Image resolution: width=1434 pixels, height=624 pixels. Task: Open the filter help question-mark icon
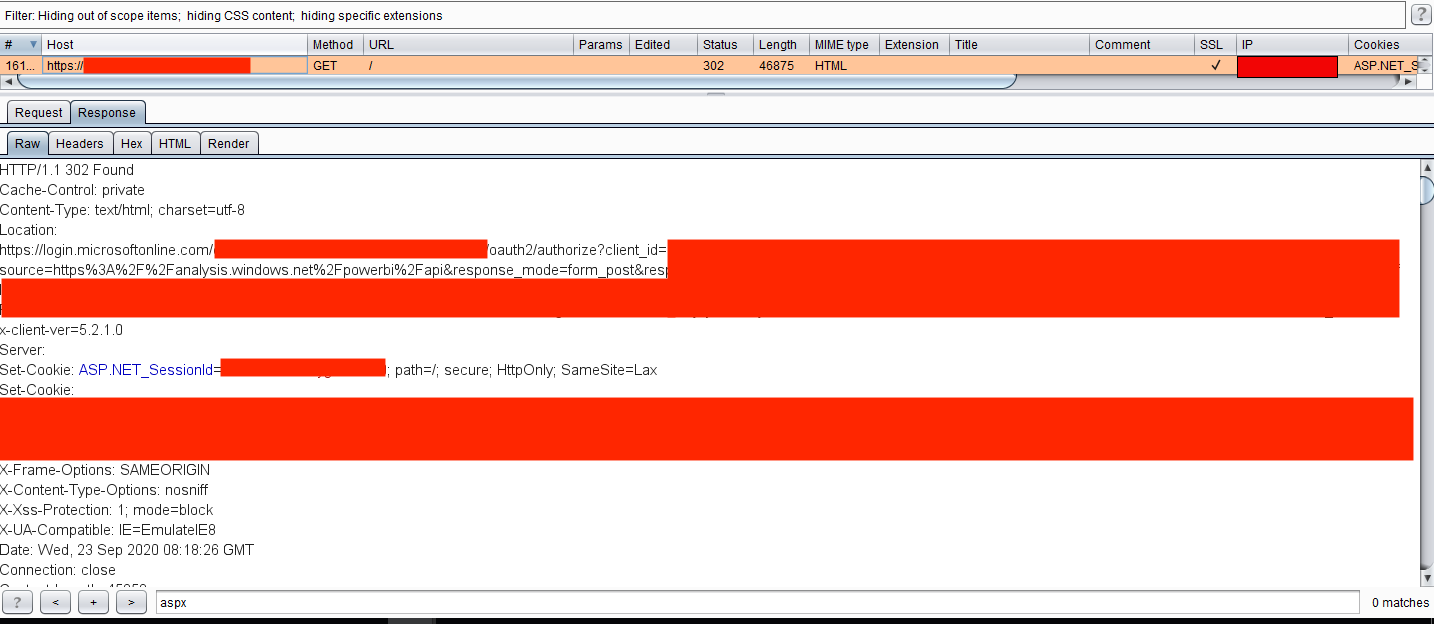1421,15
